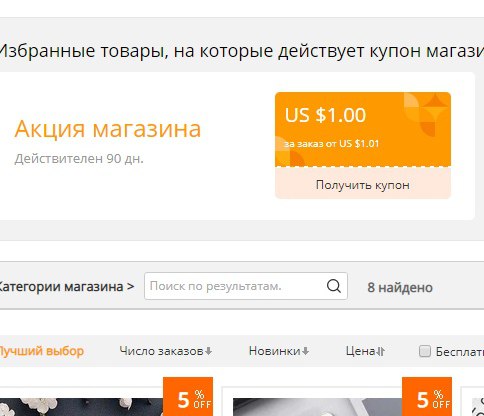484x416 pixels.
Task: Click the Новинки sort arrow
Action: point(305,351)
